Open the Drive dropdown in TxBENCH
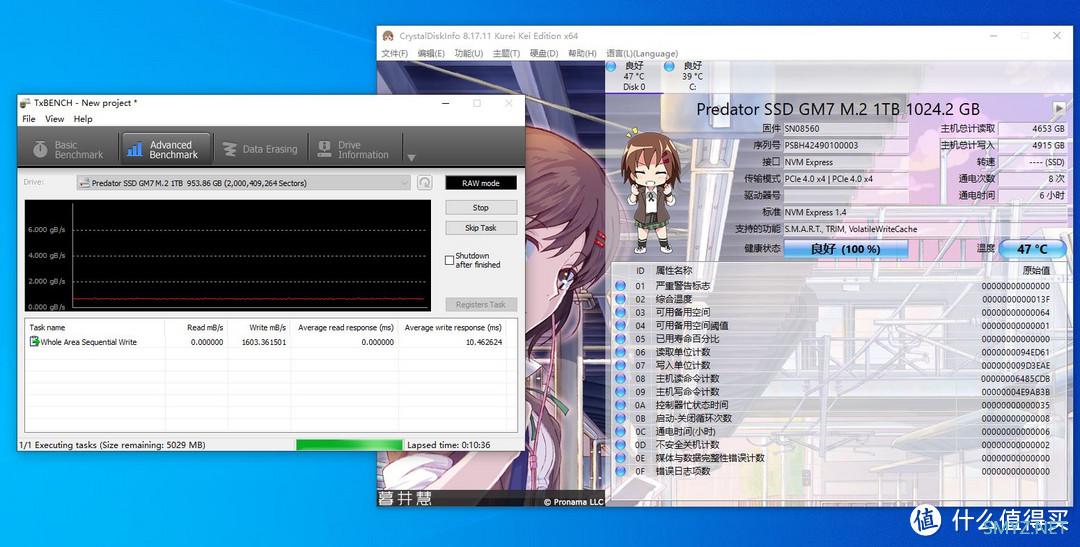1080x547 pixels. point(244,183)
